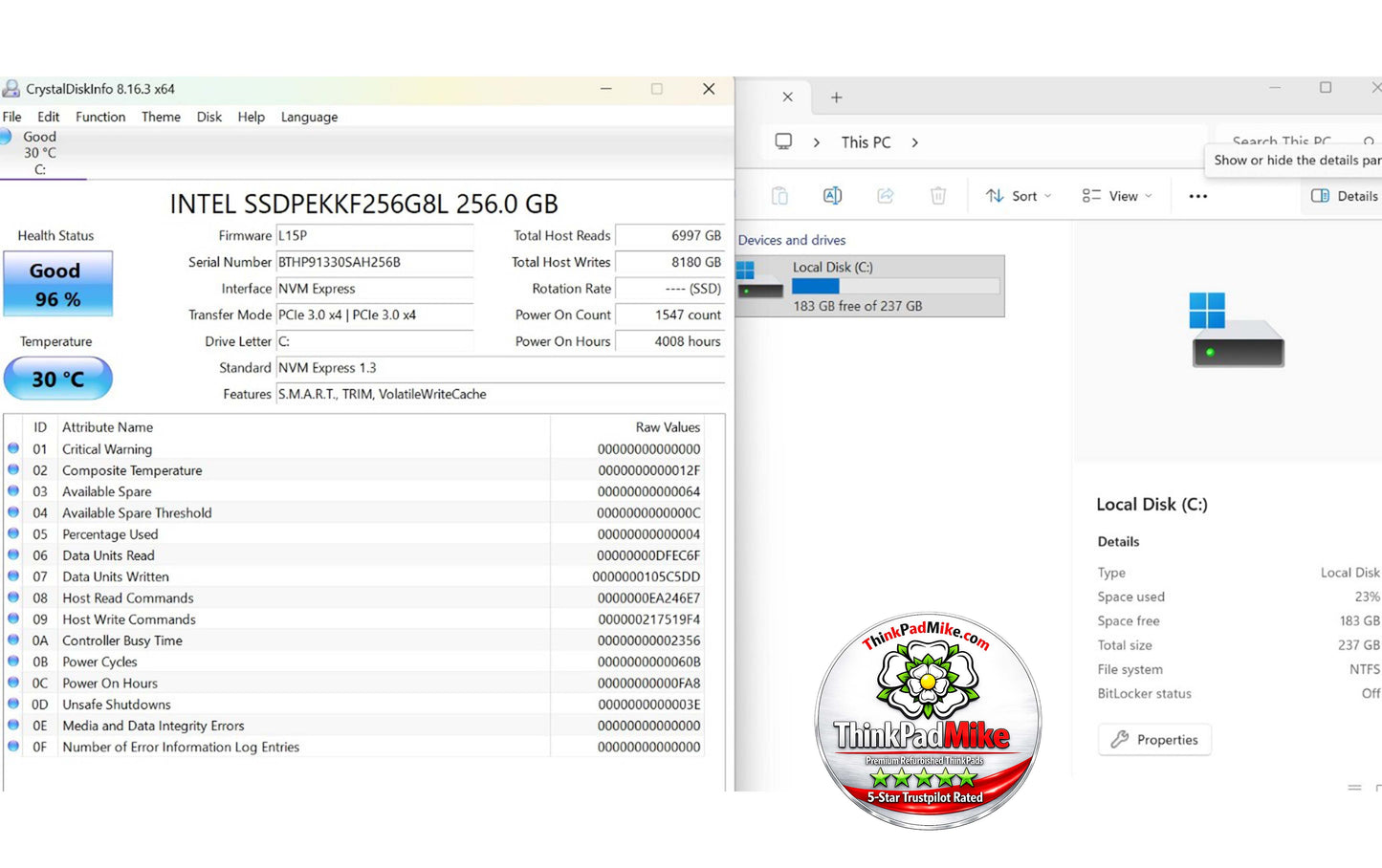Click the Share icon in Explorer toolbar
This screenshot has width=1382, height=868.
point(886,196)
